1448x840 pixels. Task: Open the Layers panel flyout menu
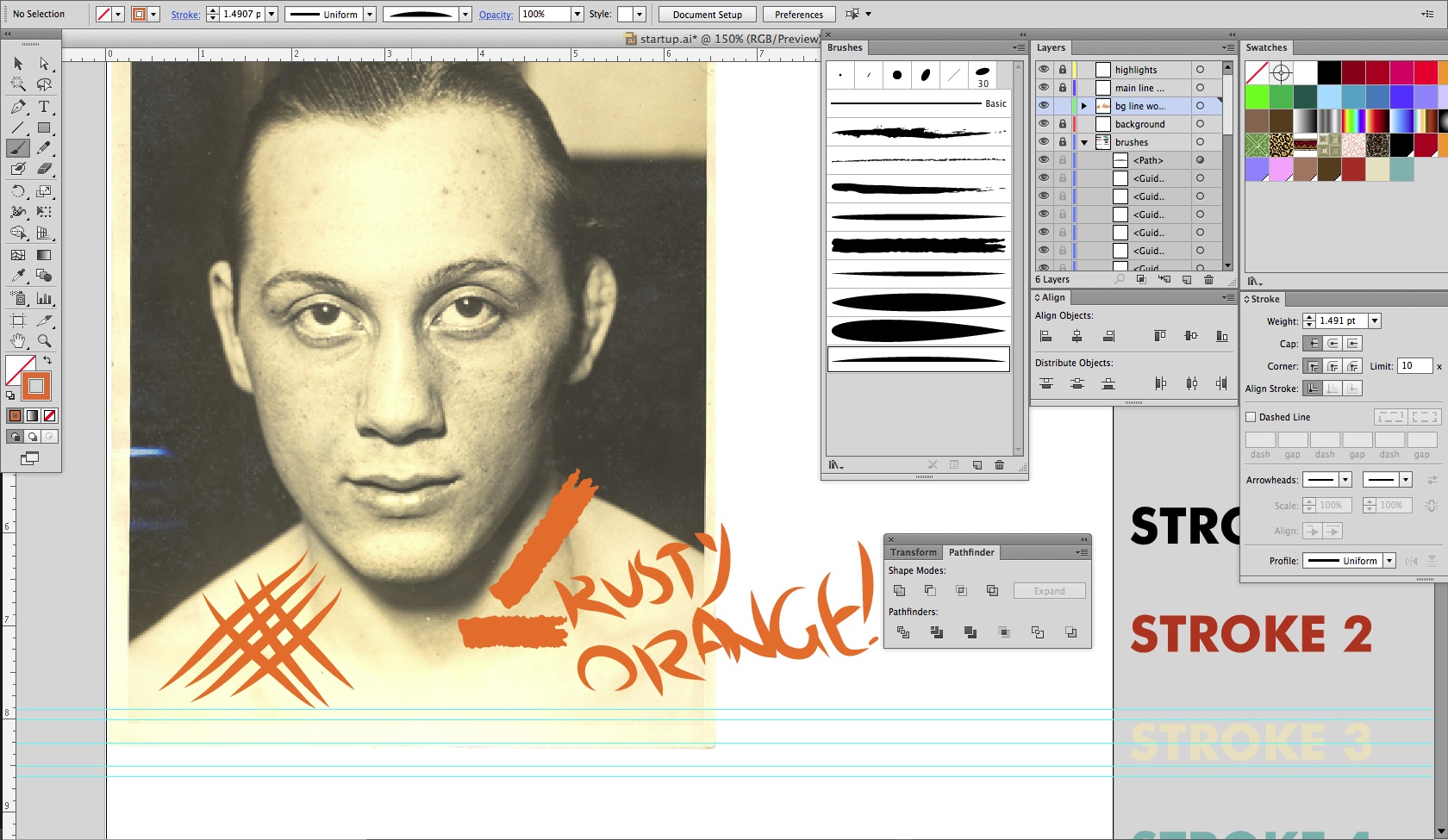pos(1228,47)
